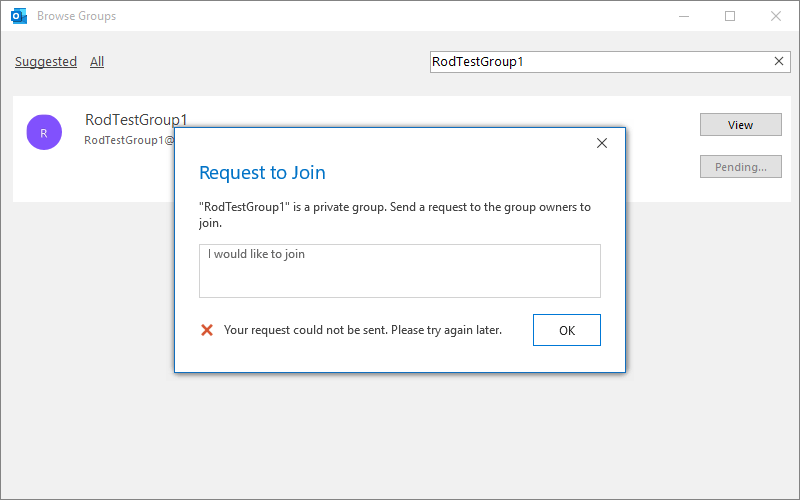Click the View button for RodTestGroup1
The height and width of the screenshot is (500, 800).
point(740,124)
